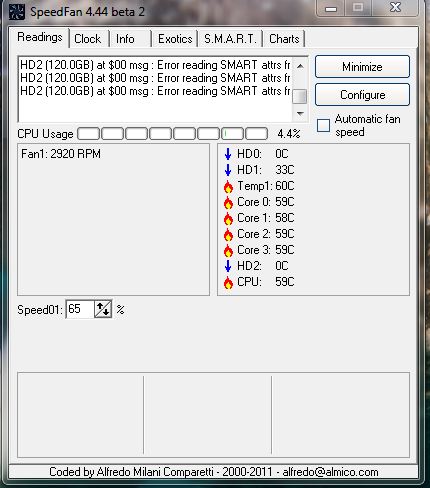Click the Fan1: 2920 RPM reading
Viewport: 430px width, 488px height.
61,154
